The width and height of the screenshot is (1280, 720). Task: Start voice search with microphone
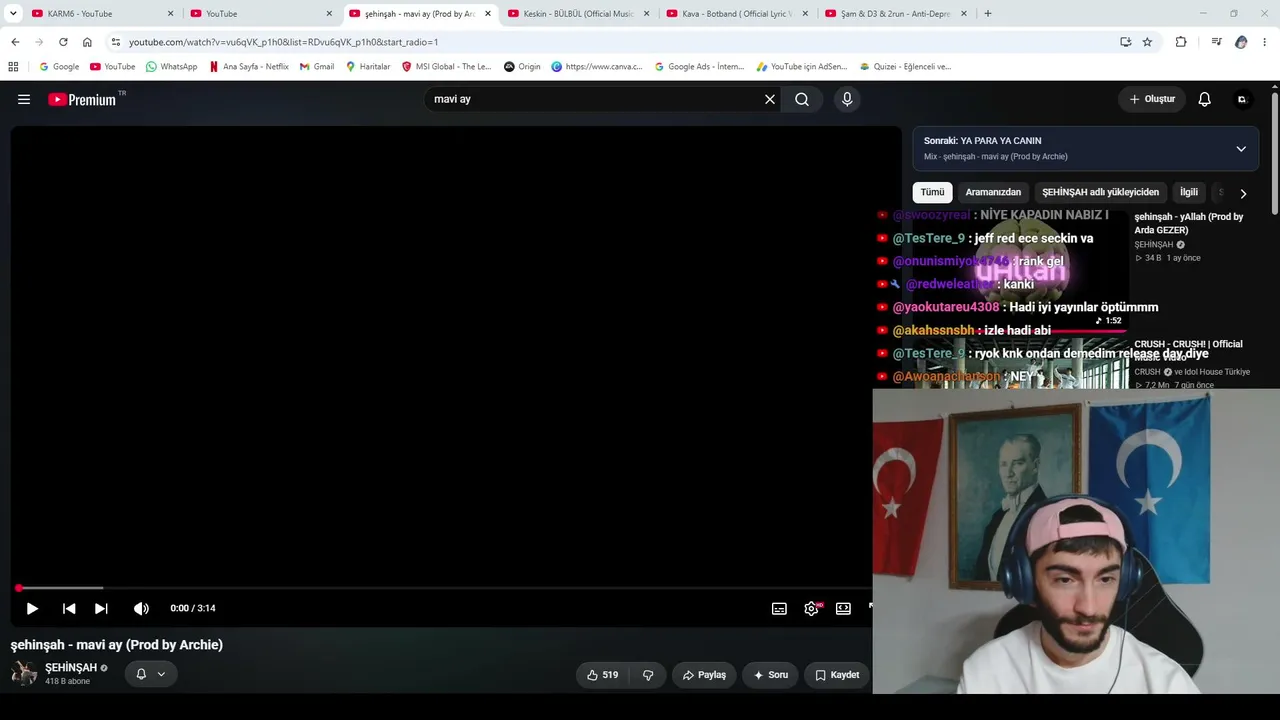847,99
